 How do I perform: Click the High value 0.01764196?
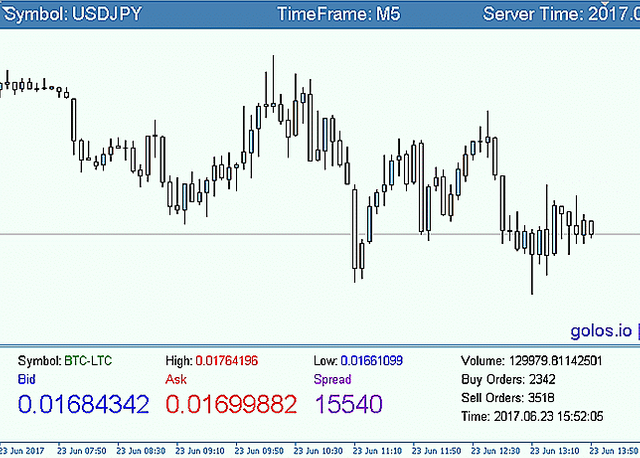(x=227, y=361)
